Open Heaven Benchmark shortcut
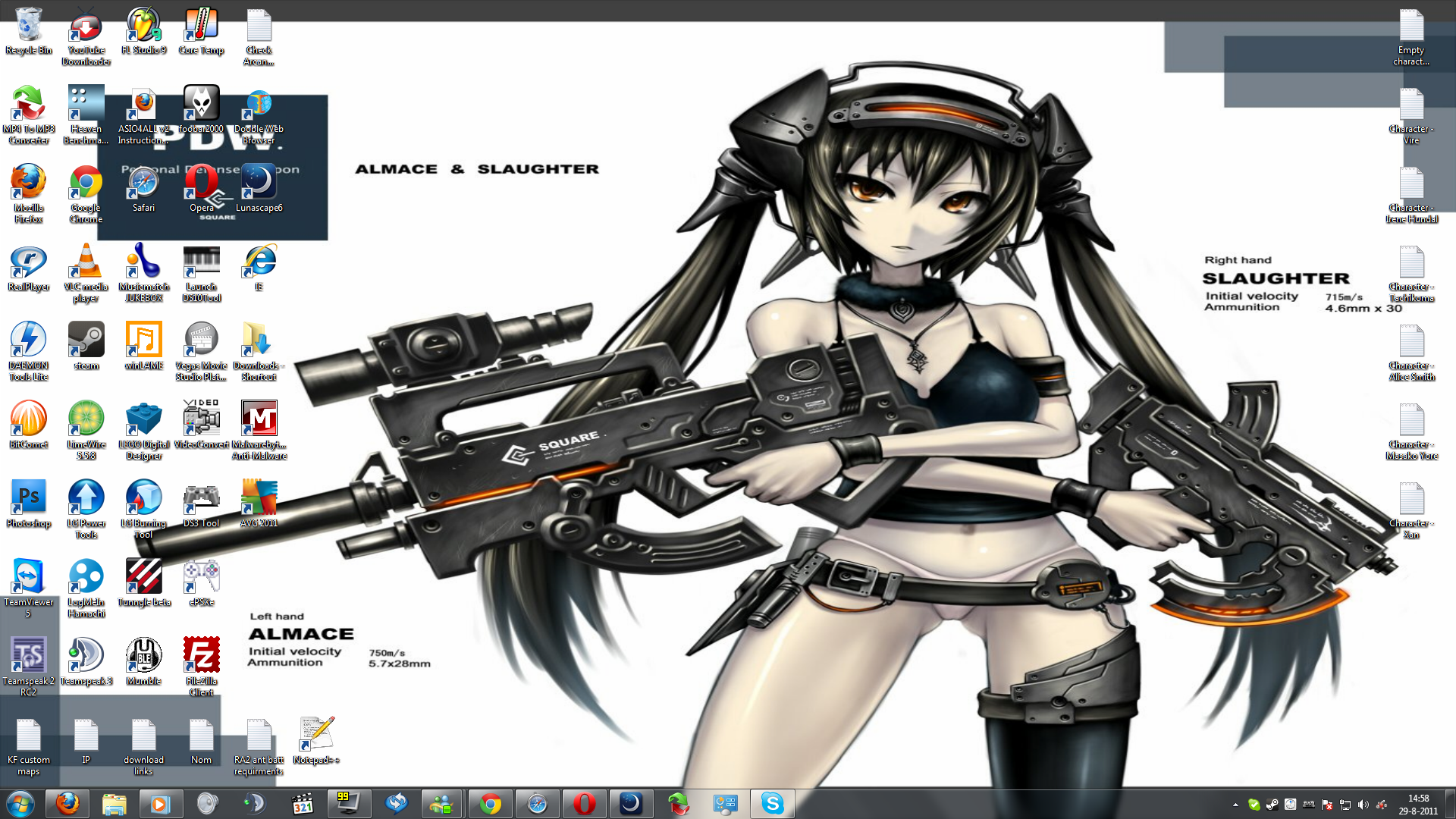 coord(86,115)
